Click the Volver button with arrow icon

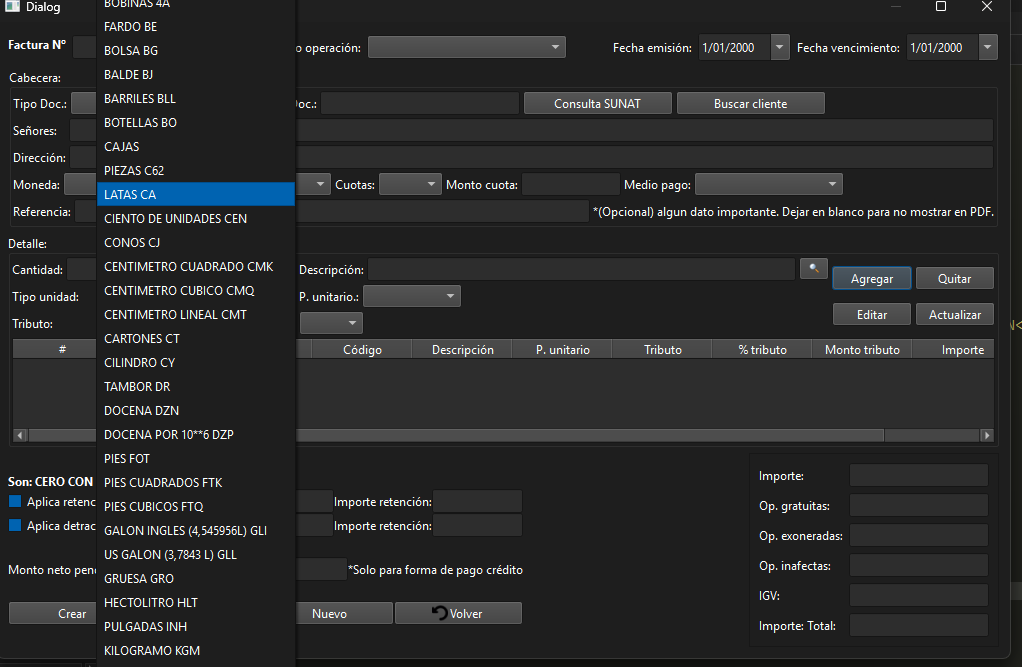458,613
